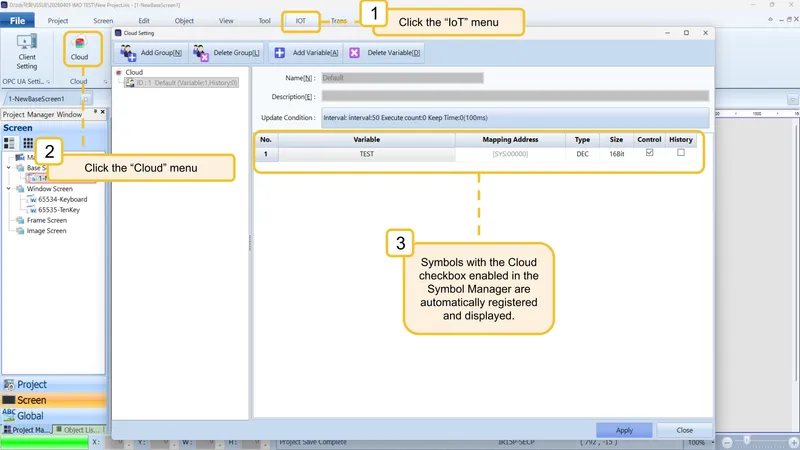
Task: Click the [SYS:00000] mapping address cell
Action: [510, 154]
